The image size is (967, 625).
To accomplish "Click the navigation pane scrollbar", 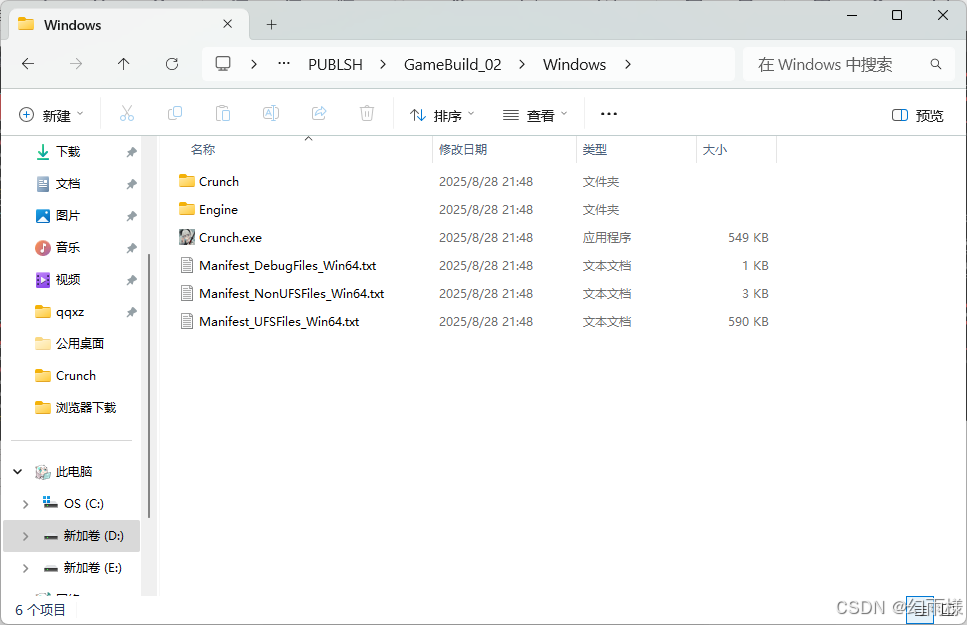I will (149, 386).
